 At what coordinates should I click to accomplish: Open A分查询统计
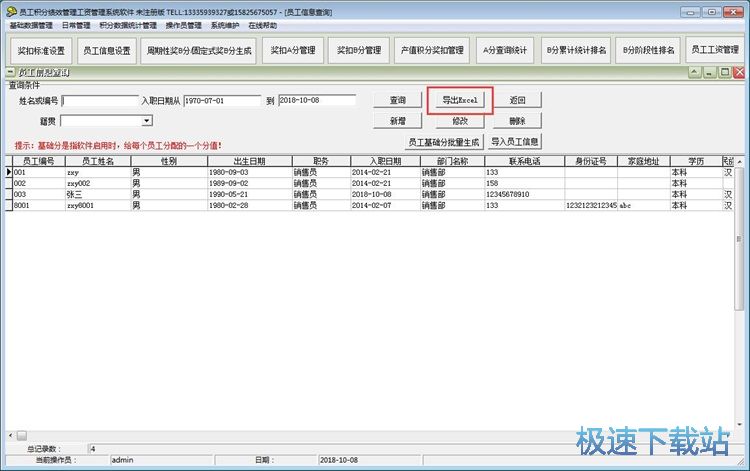tap(505, 50)
